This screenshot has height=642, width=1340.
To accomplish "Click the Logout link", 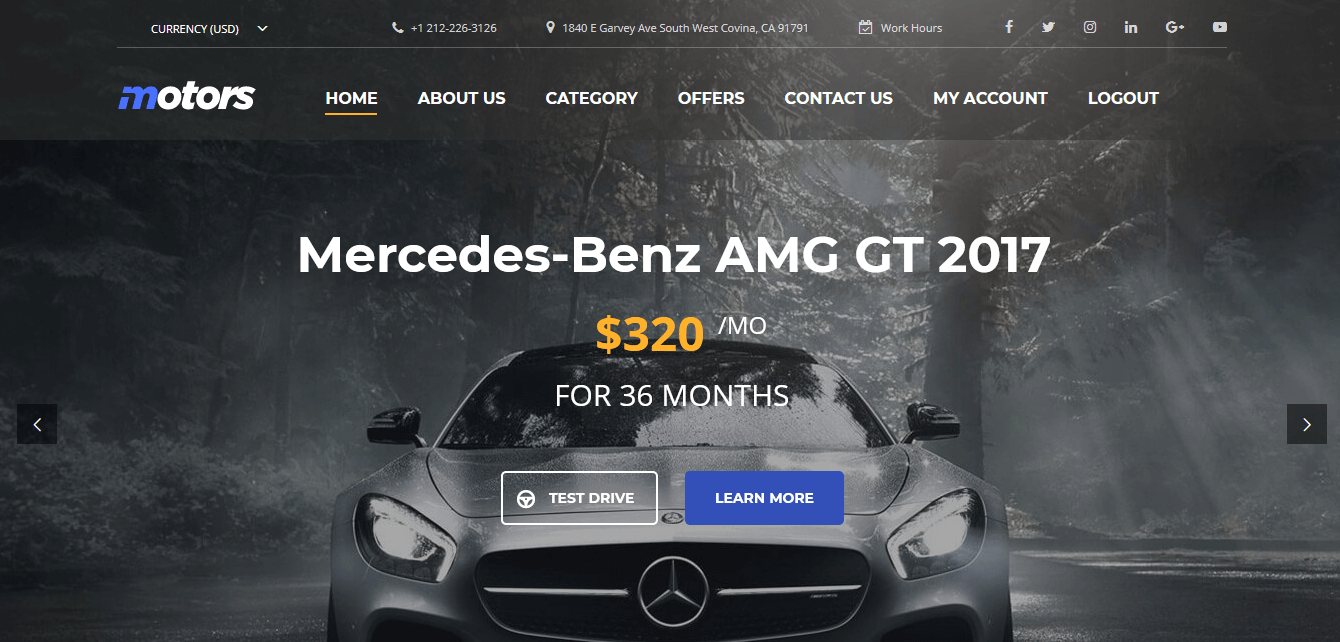I will pos(1123,98).
